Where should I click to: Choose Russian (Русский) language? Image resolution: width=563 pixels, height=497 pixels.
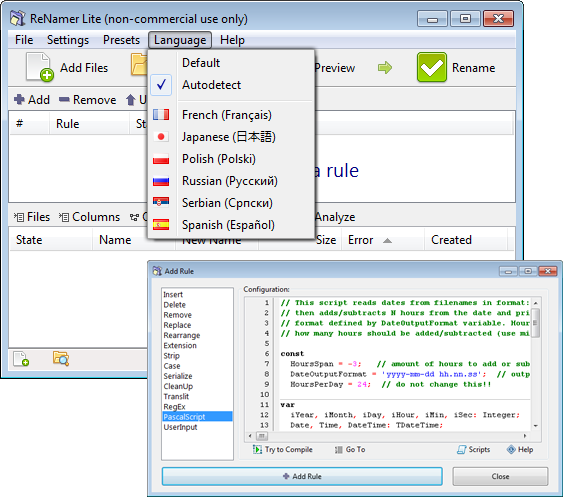pyautogui.click(x=231, y=181)
